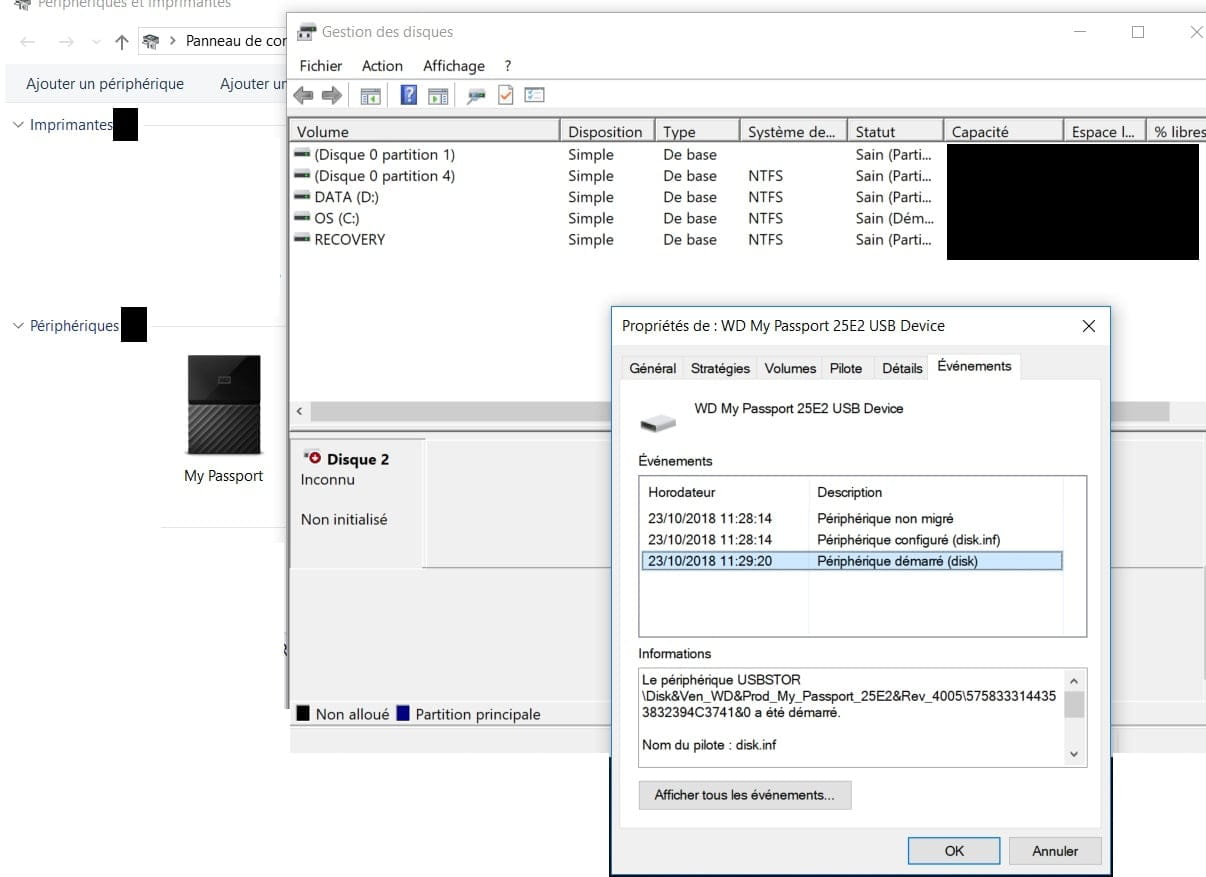This screenshot has width=1206, height=877.
Task: Select the Périphérique démarré (disk) event
Action: tap(851, 561)
